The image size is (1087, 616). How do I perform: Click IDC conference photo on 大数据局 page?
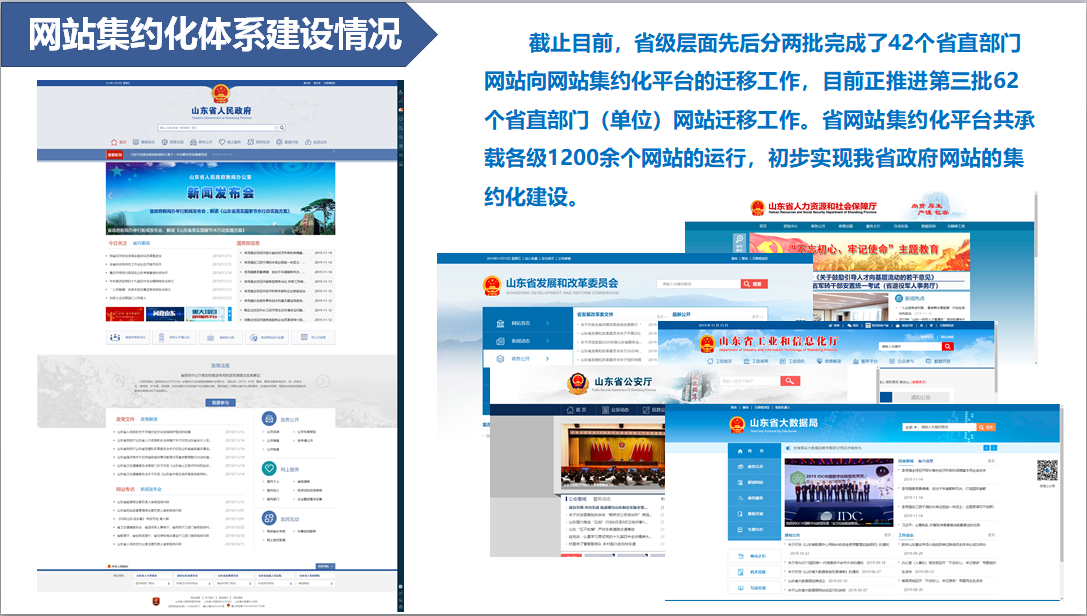pos(839,493)
